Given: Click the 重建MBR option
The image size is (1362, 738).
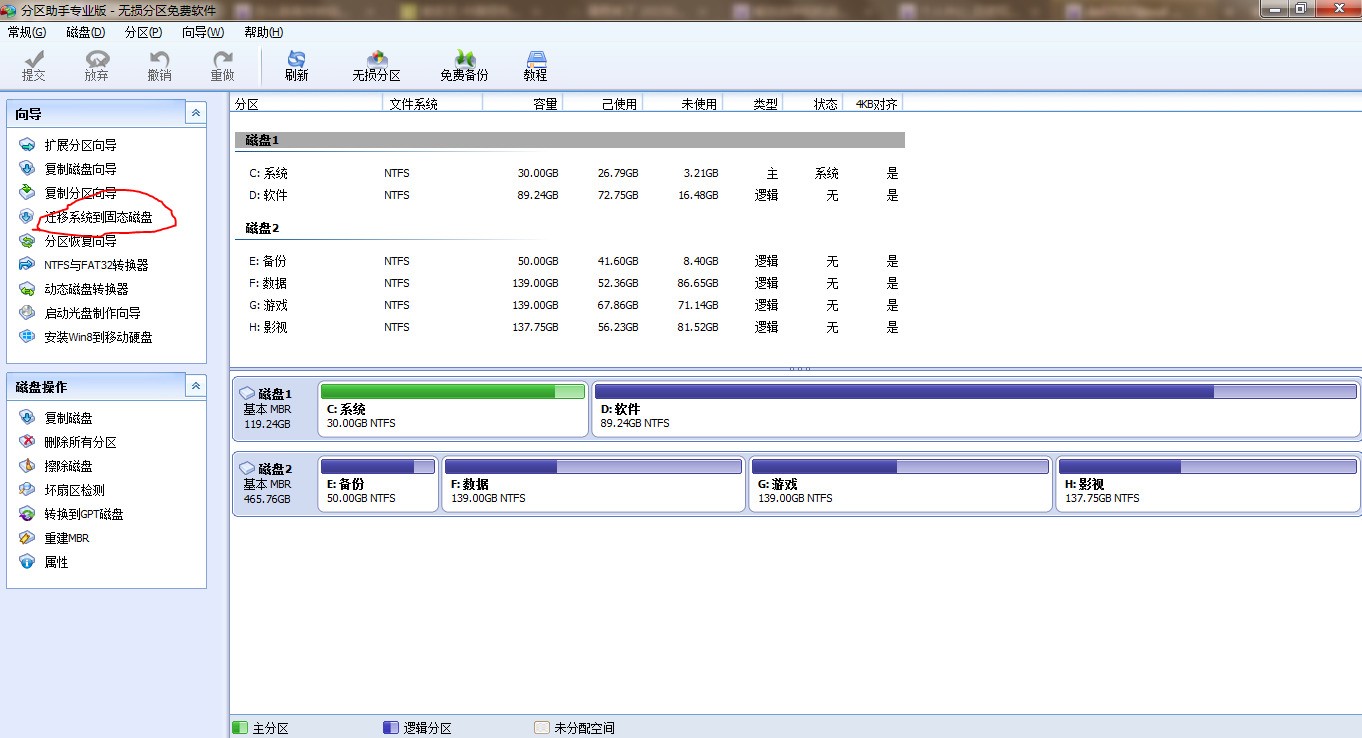Looking at the screenshot, I should coord(66,538).
